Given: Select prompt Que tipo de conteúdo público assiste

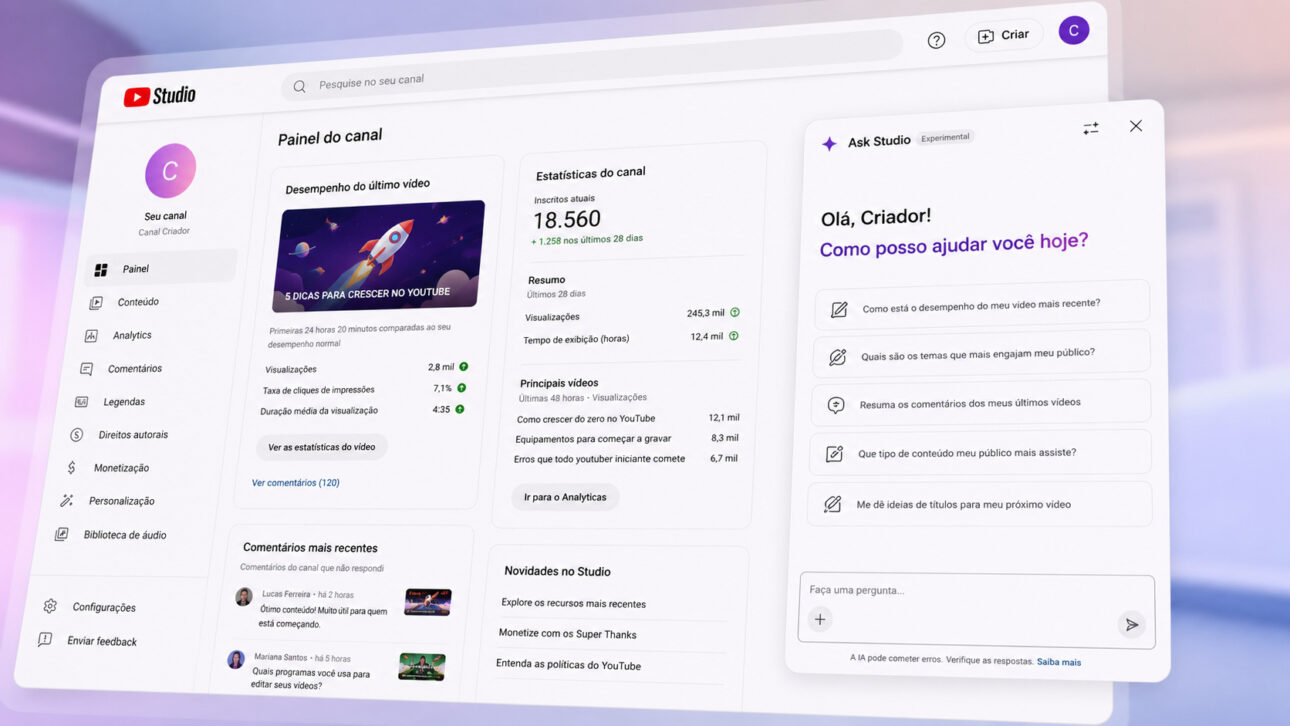Looking at the screenshot, I should 980,453.
